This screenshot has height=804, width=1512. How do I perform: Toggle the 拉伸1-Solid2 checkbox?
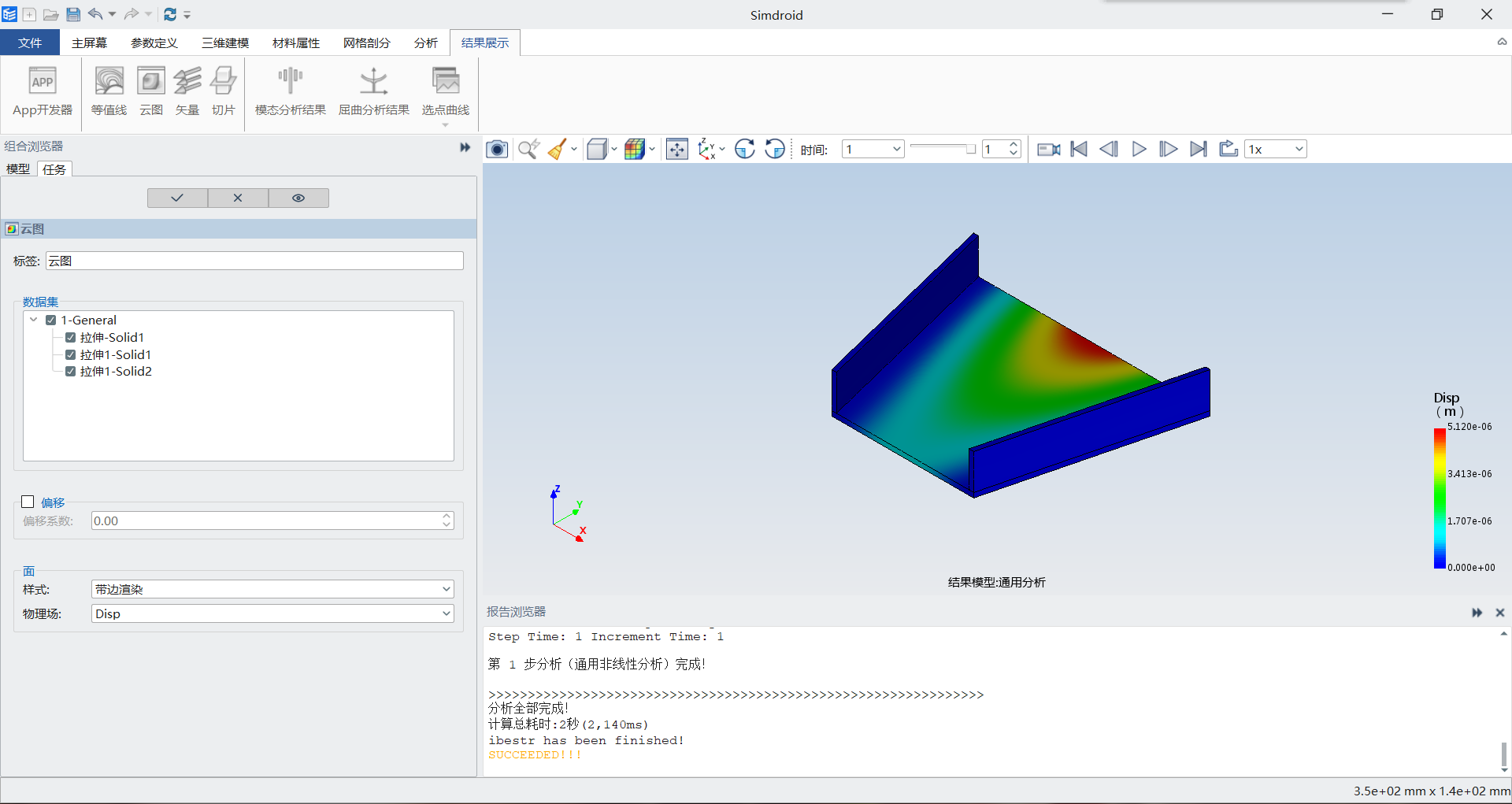[x=71, y=372]
